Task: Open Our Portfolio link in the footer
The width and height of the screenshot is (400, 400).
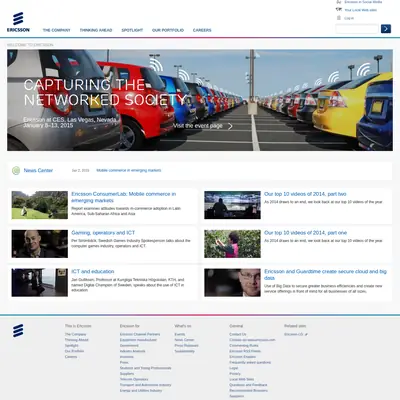Action: click(x=74, y=351)
